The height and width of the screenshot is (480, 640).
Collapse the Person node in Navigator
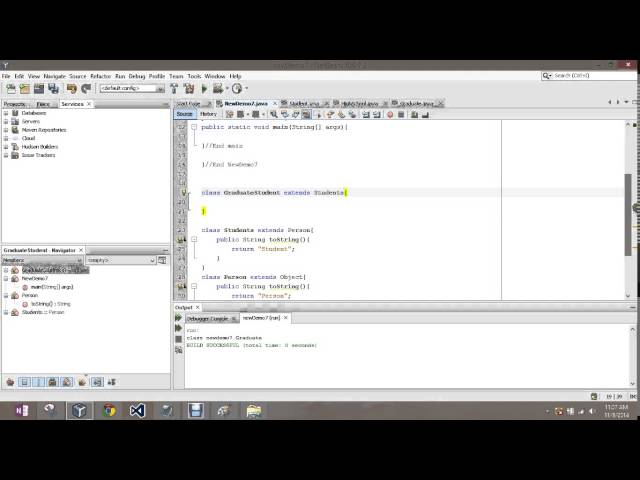6,296
